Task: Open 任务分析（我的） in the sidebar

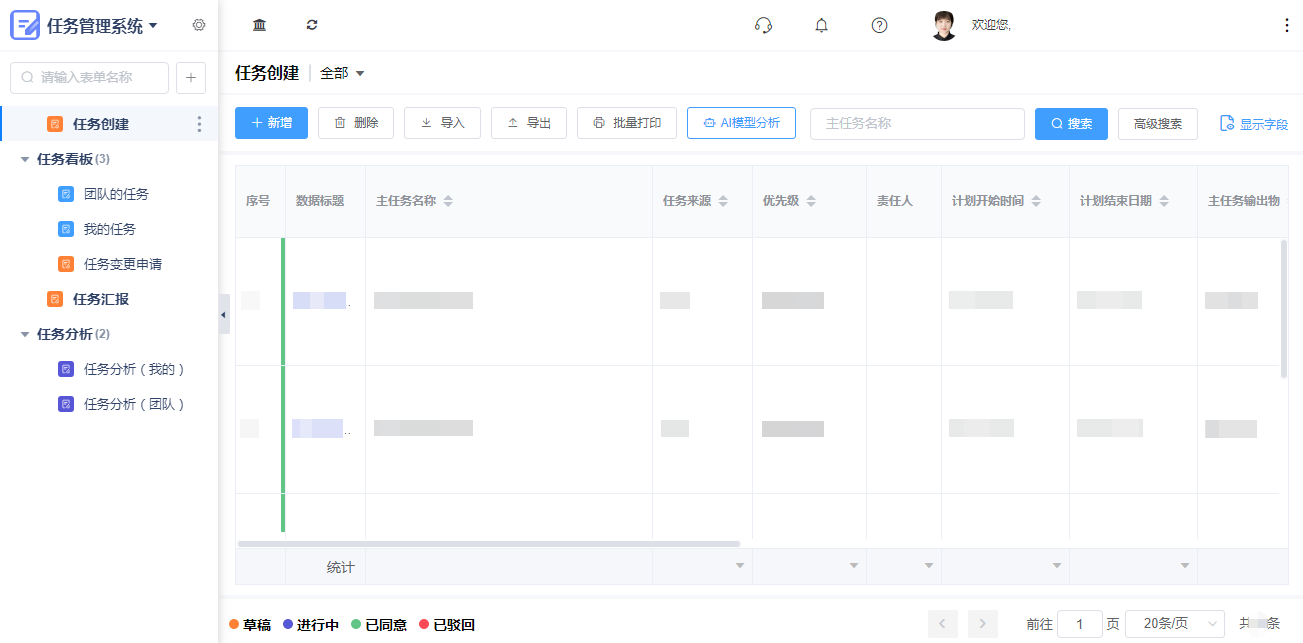Action: [x=134, y=369]
